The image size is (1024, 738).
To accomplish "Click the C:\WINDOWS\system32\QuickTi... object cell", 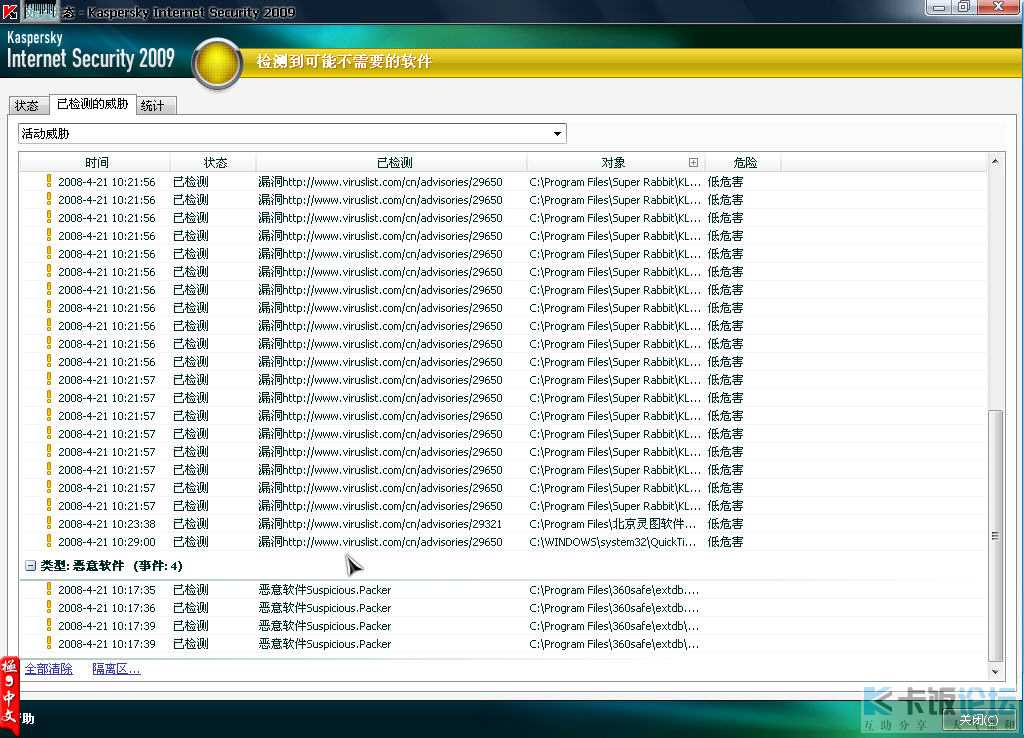I will coord(613,542).
